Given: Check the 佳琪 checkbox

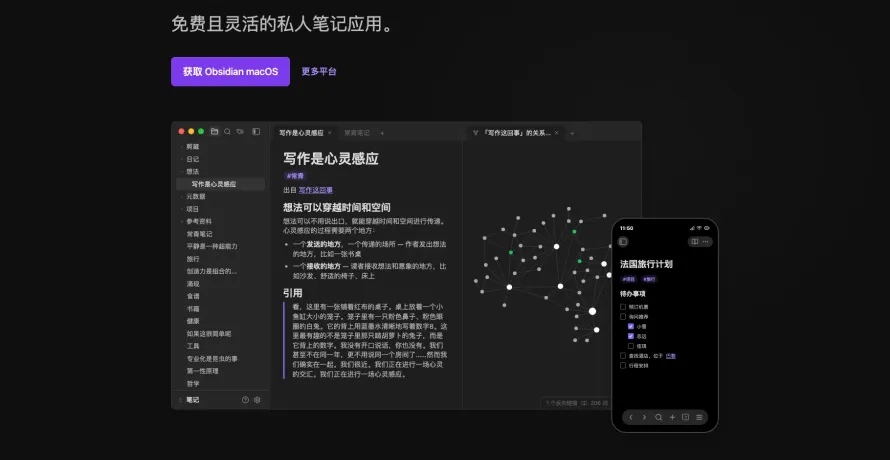Looking at the screenshot, I should (631, 346).
